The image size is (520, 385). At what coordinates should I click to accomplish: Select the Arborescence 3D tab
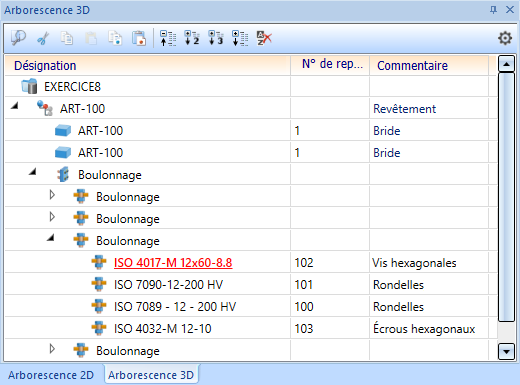point(151,375)
